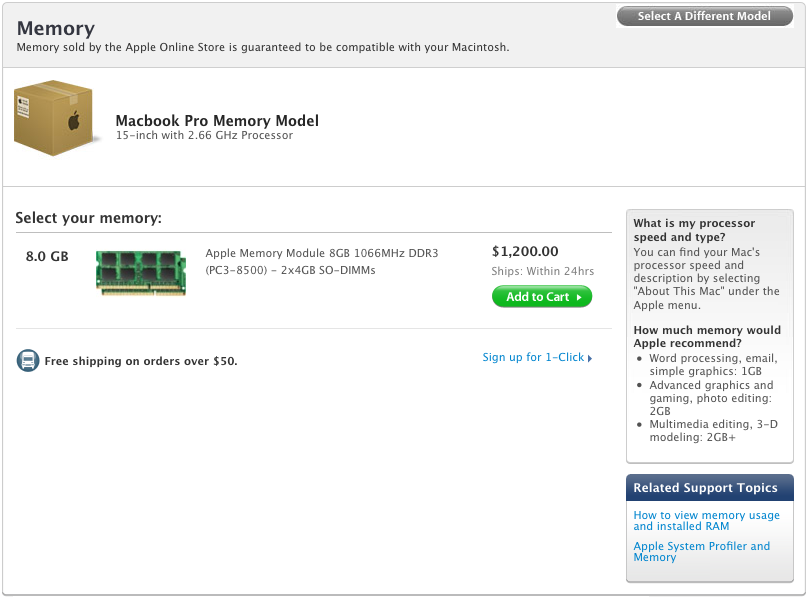
Task: Click the free shipping truck icon
Action: click(x=28, y=360)
